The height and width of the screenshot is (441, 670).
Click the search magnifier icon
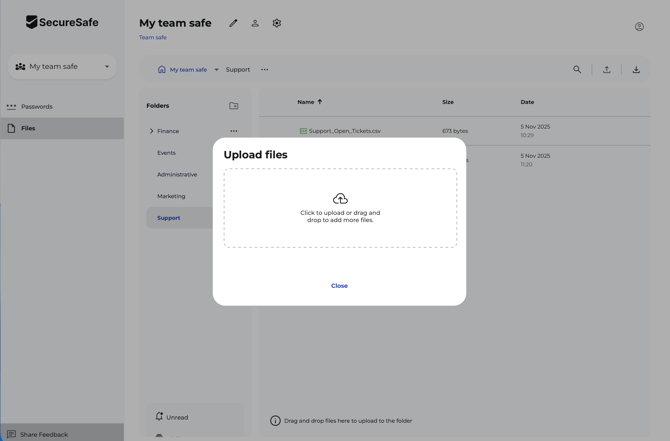pos(577,70)
